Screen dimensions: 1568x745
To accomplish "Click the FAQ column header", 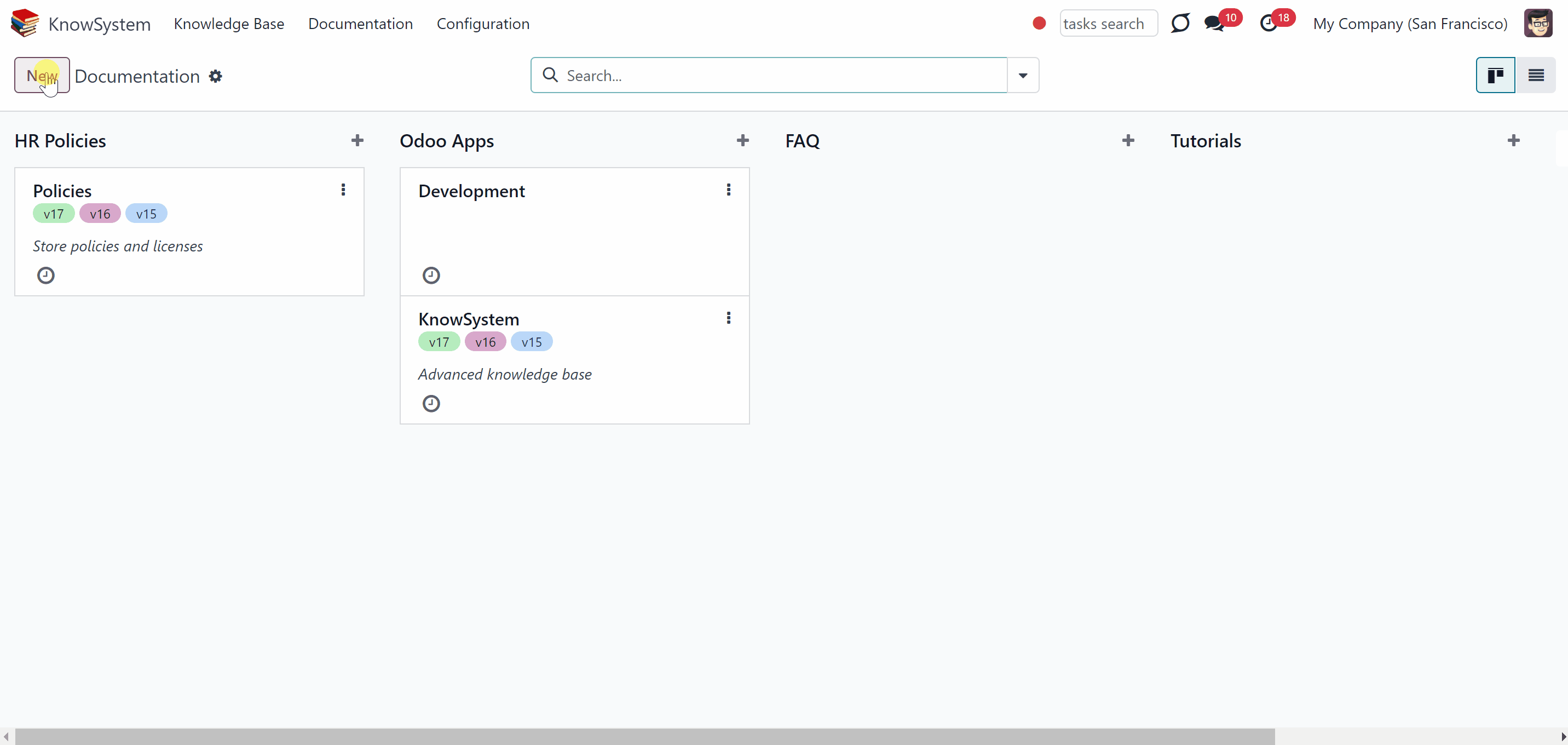I will click(x=802, y=141).
